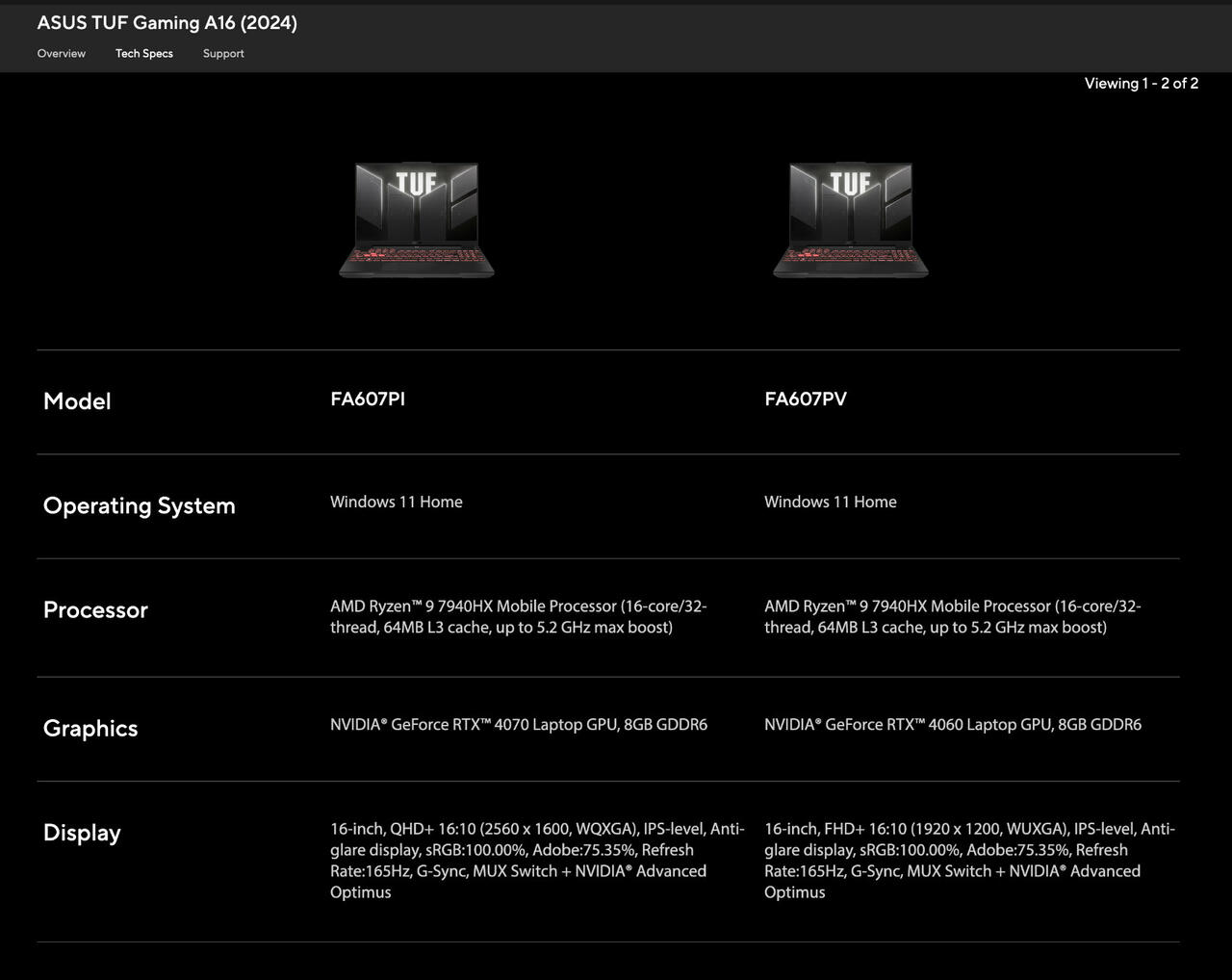
Task: Click the FA607PI Ryzen 9 7940HX processor text
Action: (x=519, y=617)
